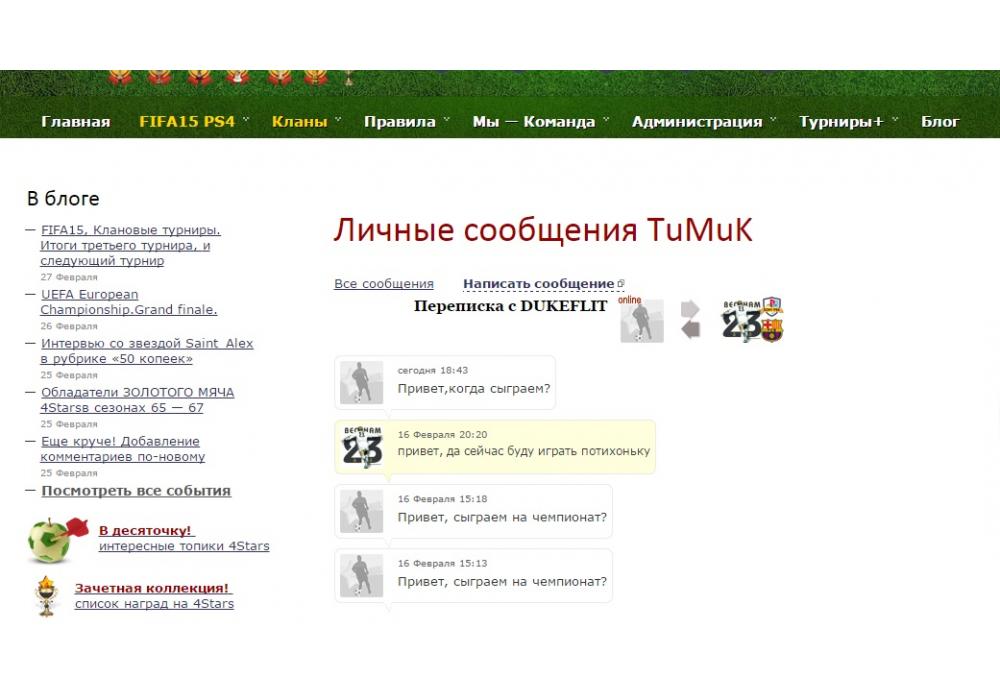1000x700 pixels.
Task: Open the Мы — Команда menu
Action: [x=533, y=121]
